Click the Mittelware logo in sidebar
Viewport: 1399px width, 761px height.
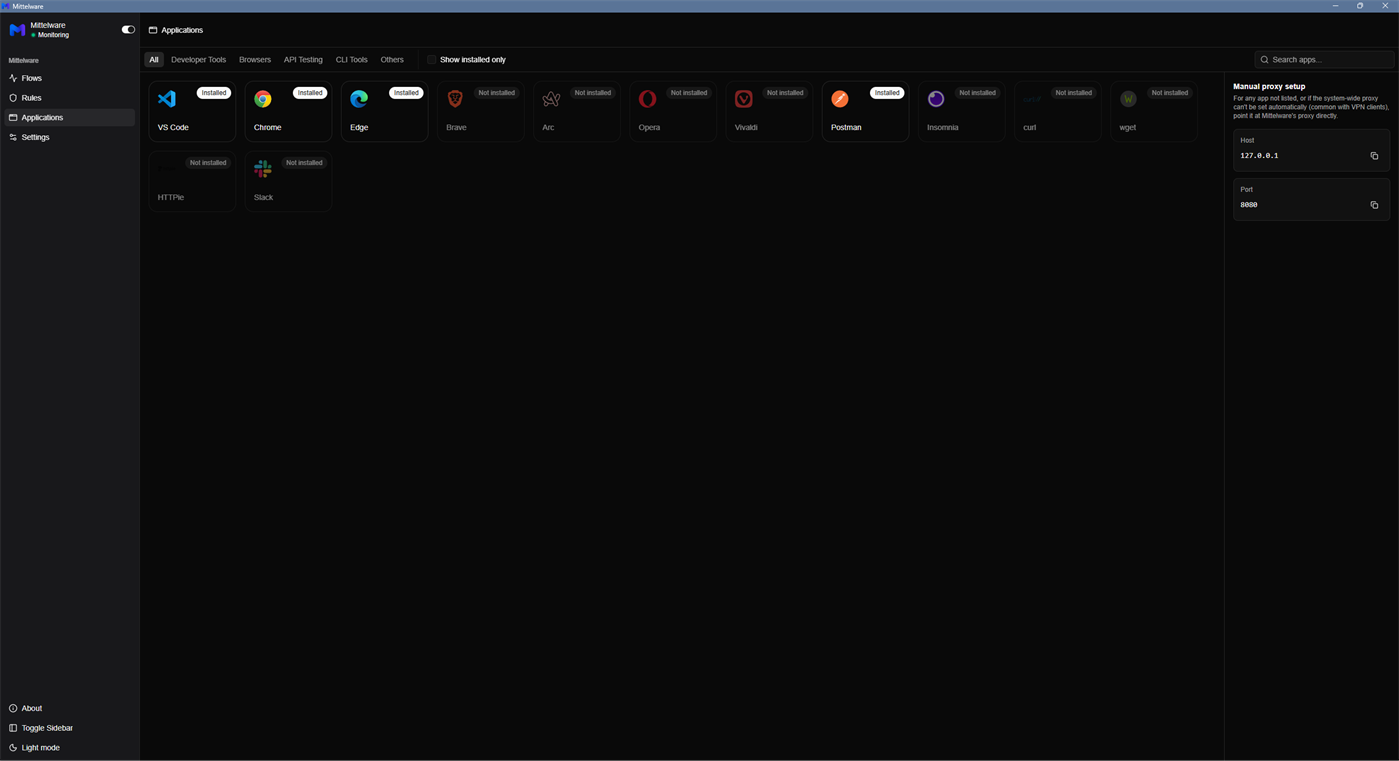(x=17, y=30)
